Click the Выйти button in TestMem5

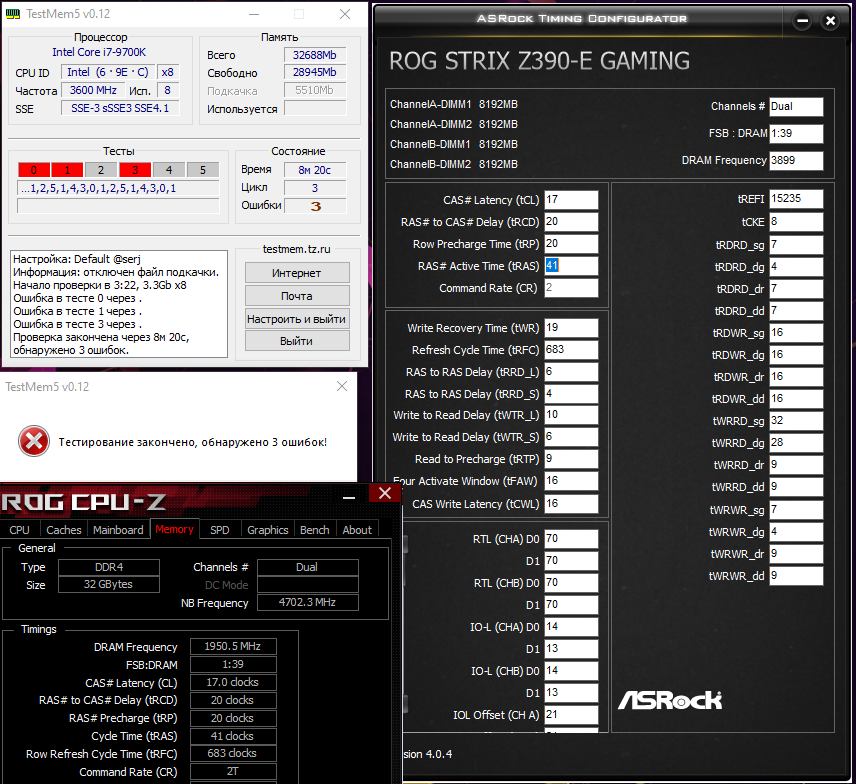(x=297, y=341)
